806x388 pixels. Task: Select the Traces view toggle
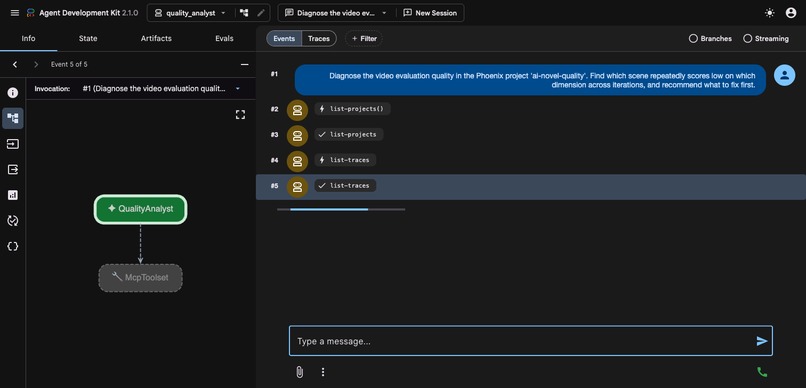click(319, 39)
